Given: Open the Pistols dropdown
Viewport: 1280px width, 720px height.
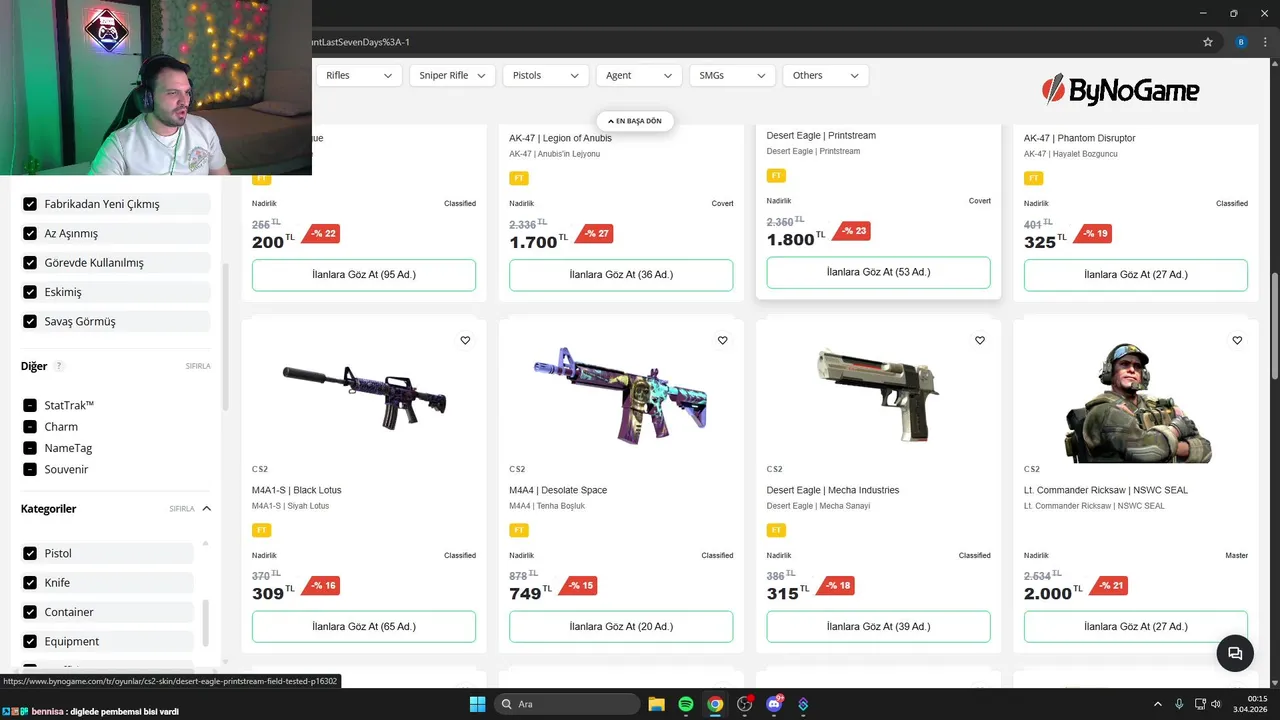Looking at the screenshot, I should [545, 75].
